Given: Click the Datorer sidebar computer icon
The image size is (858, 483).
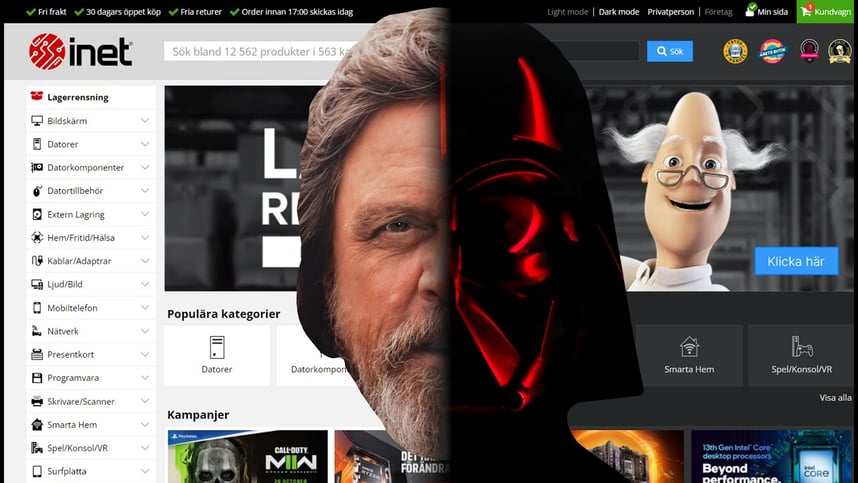Looking at the screenshot, I should [x=37, y=144].
